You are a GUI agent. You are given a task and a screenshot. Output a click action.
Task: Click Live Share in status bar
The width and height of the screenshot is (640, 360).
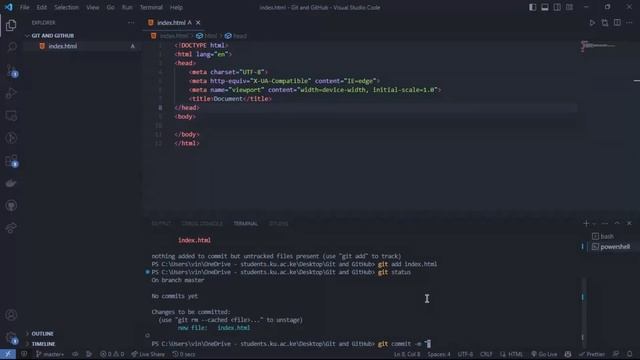[148, 354]
